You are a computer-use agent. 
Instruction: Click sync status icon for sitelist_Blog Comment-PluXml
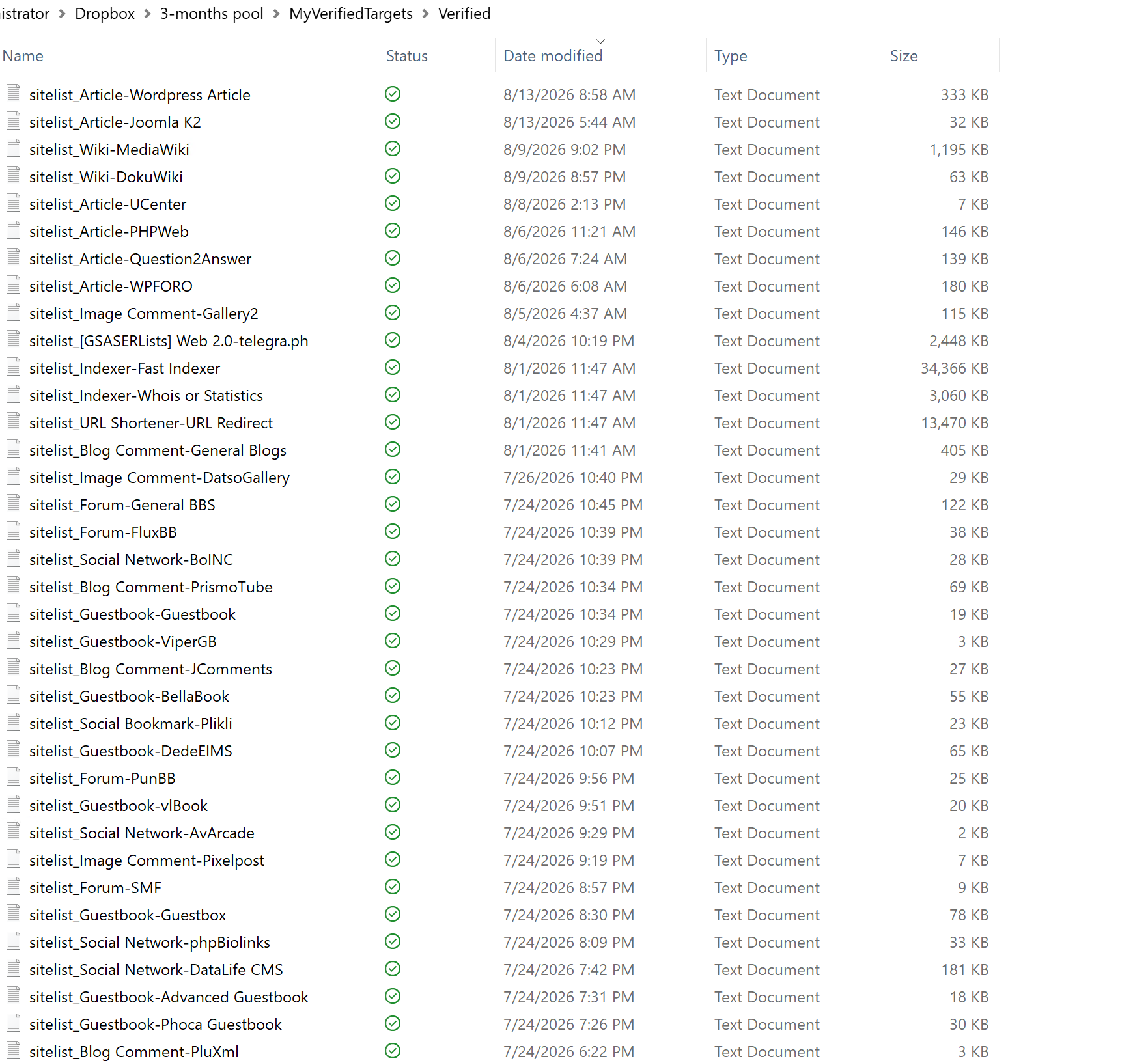coord(393,1051)
